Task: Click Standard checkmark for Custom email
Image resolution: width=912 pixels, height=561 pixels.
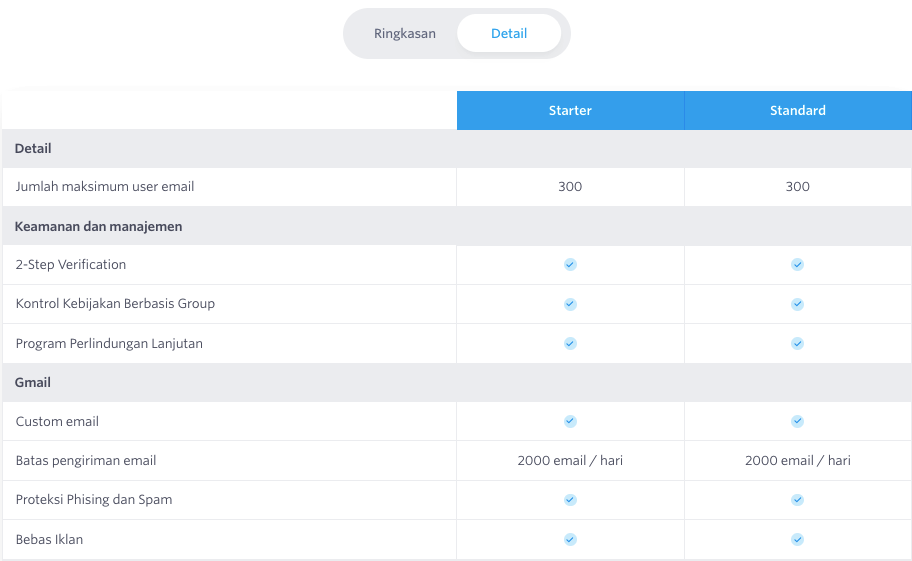Action: (x=797, y=421)
